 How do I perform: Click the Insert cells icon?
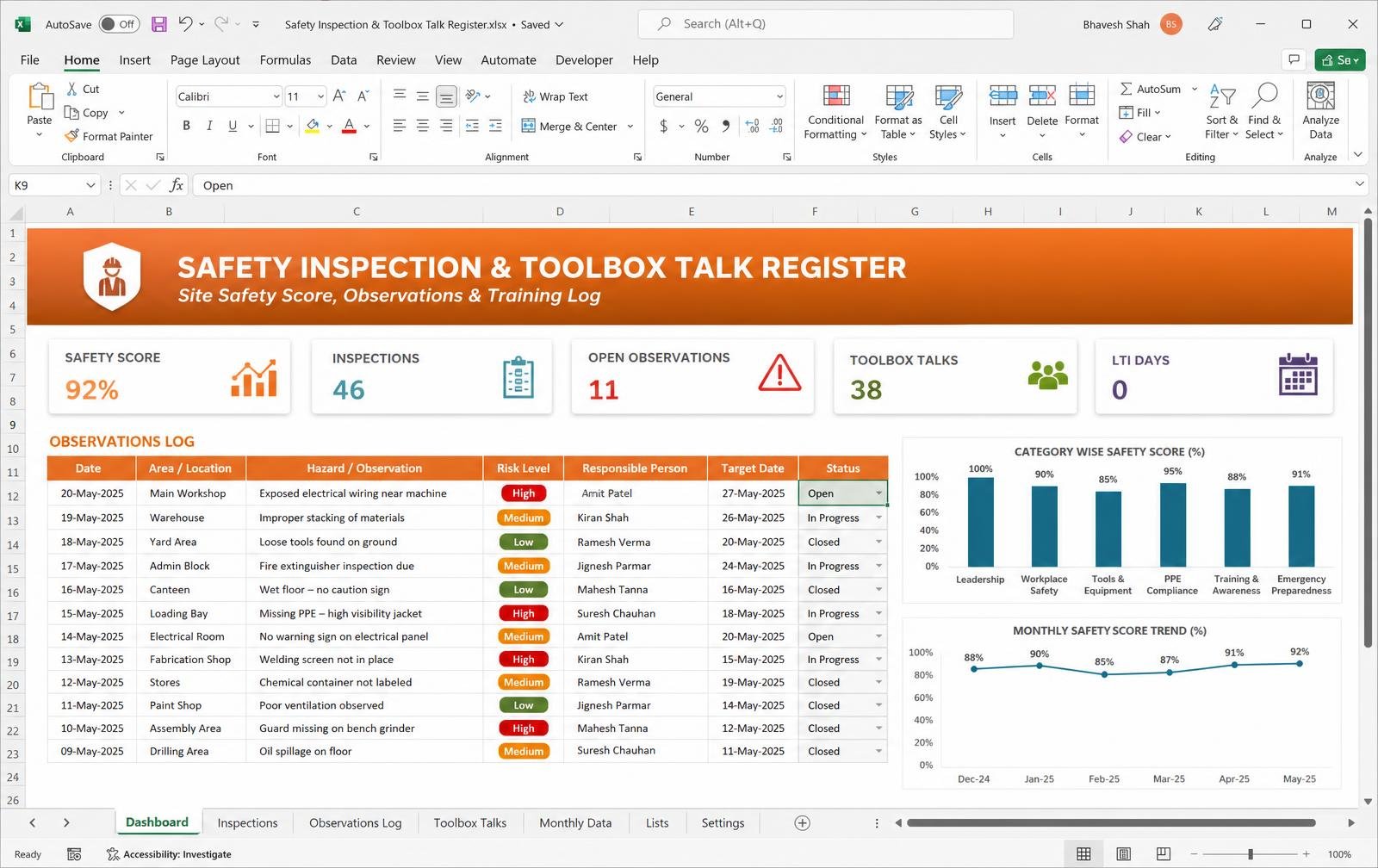(x=1002, y=96)
